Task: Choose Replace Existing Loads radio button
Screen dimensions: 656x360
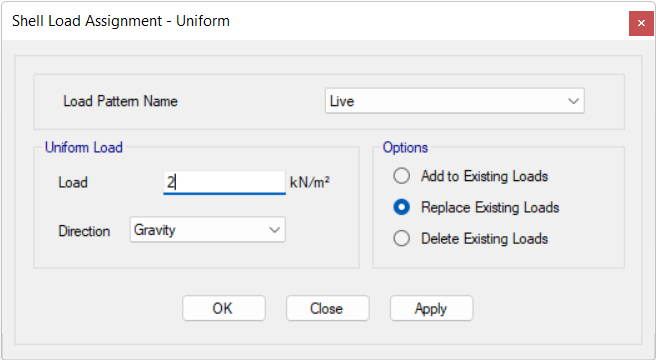Action: pyautogui.click(x=401, y=207)
